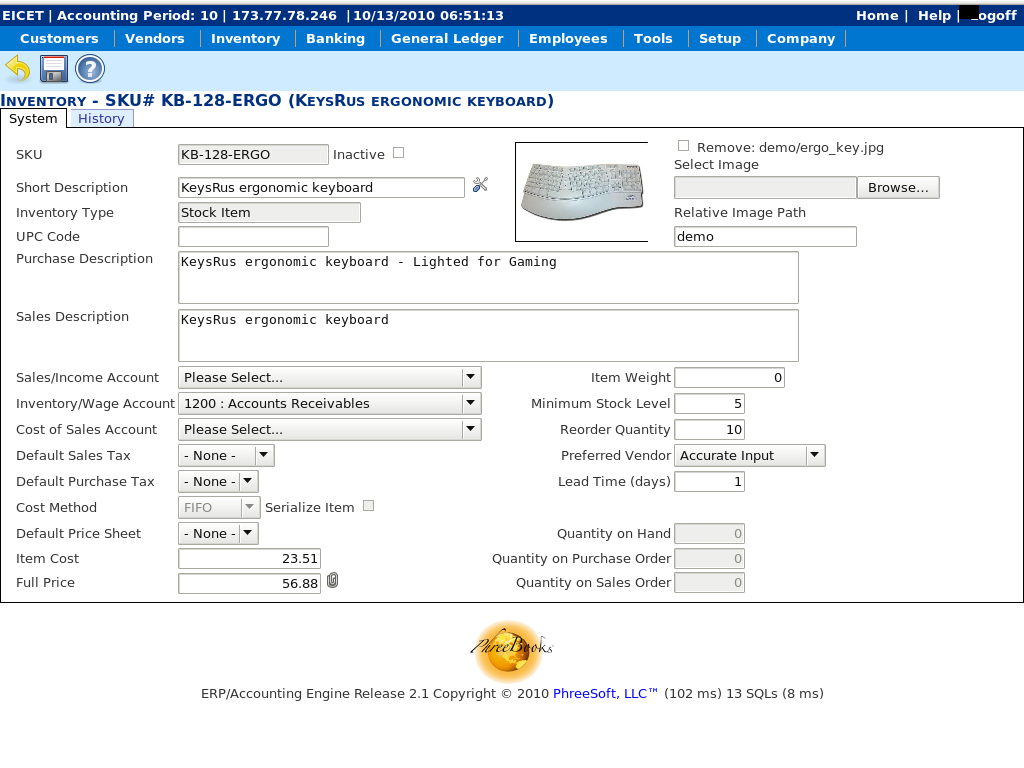Click the Item Weight field
This screenshot has height=768, width=1024.
coord(729,377)
